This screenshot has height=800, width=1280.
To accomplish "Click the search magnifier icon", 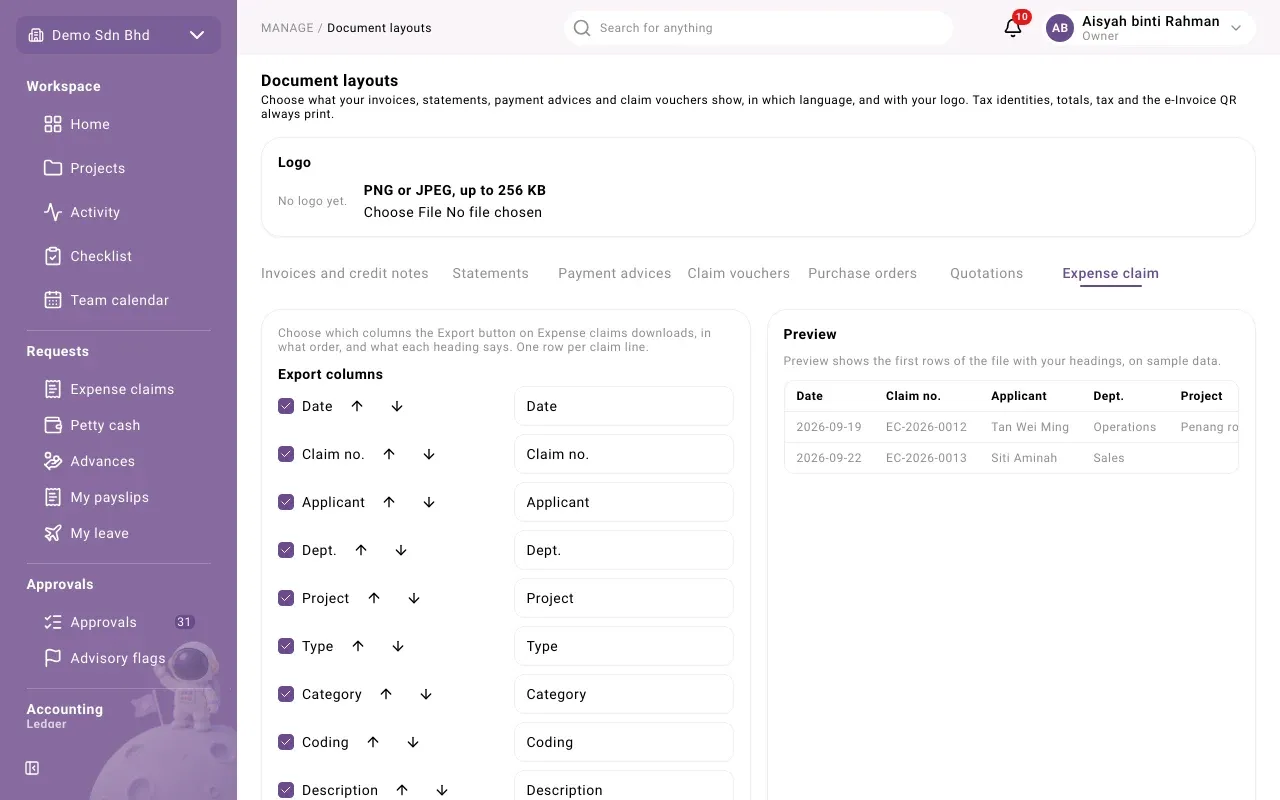I will [x=582, y=28].
